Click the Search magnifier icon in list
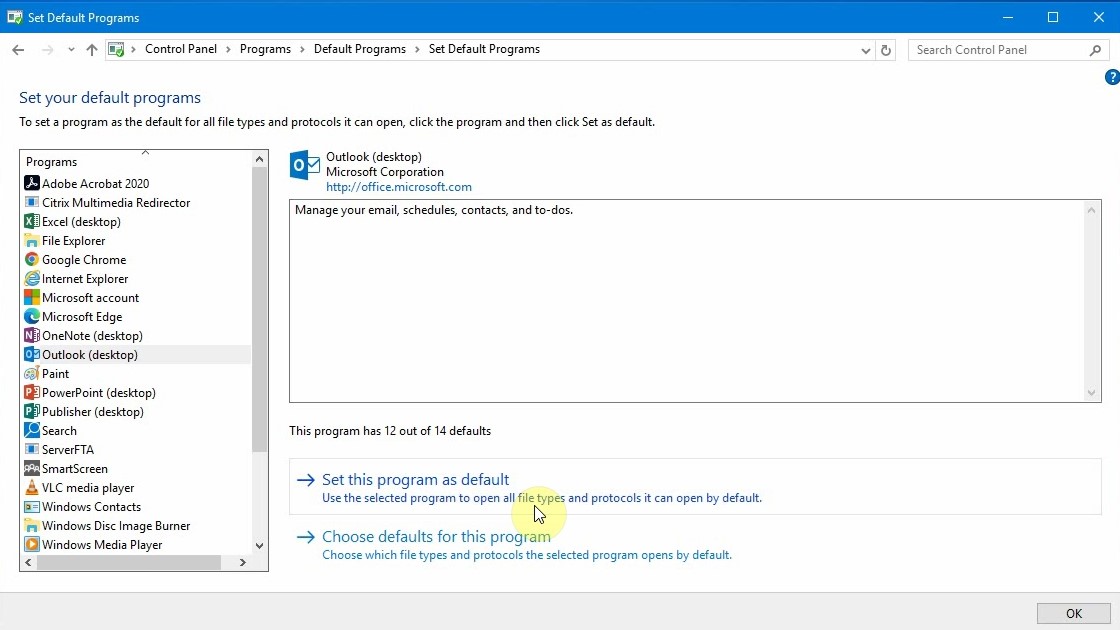The width and height of the screenshot is (1120, 630). tap(31, 430)
